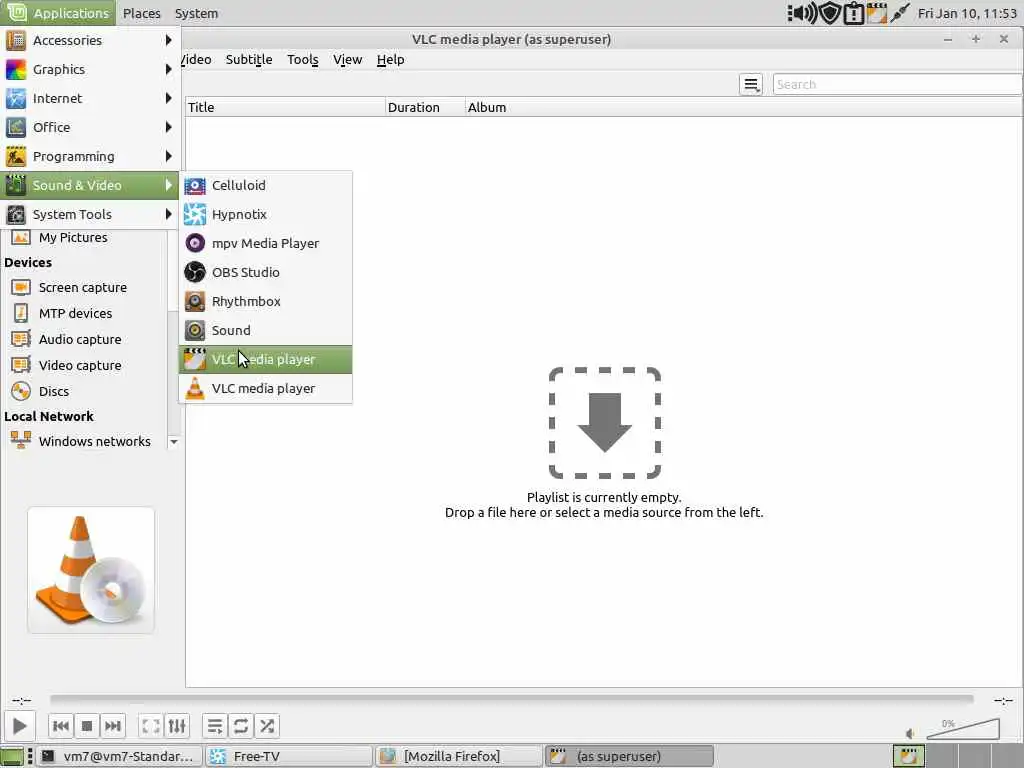Mute audio via speaker icon

point(910,733)
